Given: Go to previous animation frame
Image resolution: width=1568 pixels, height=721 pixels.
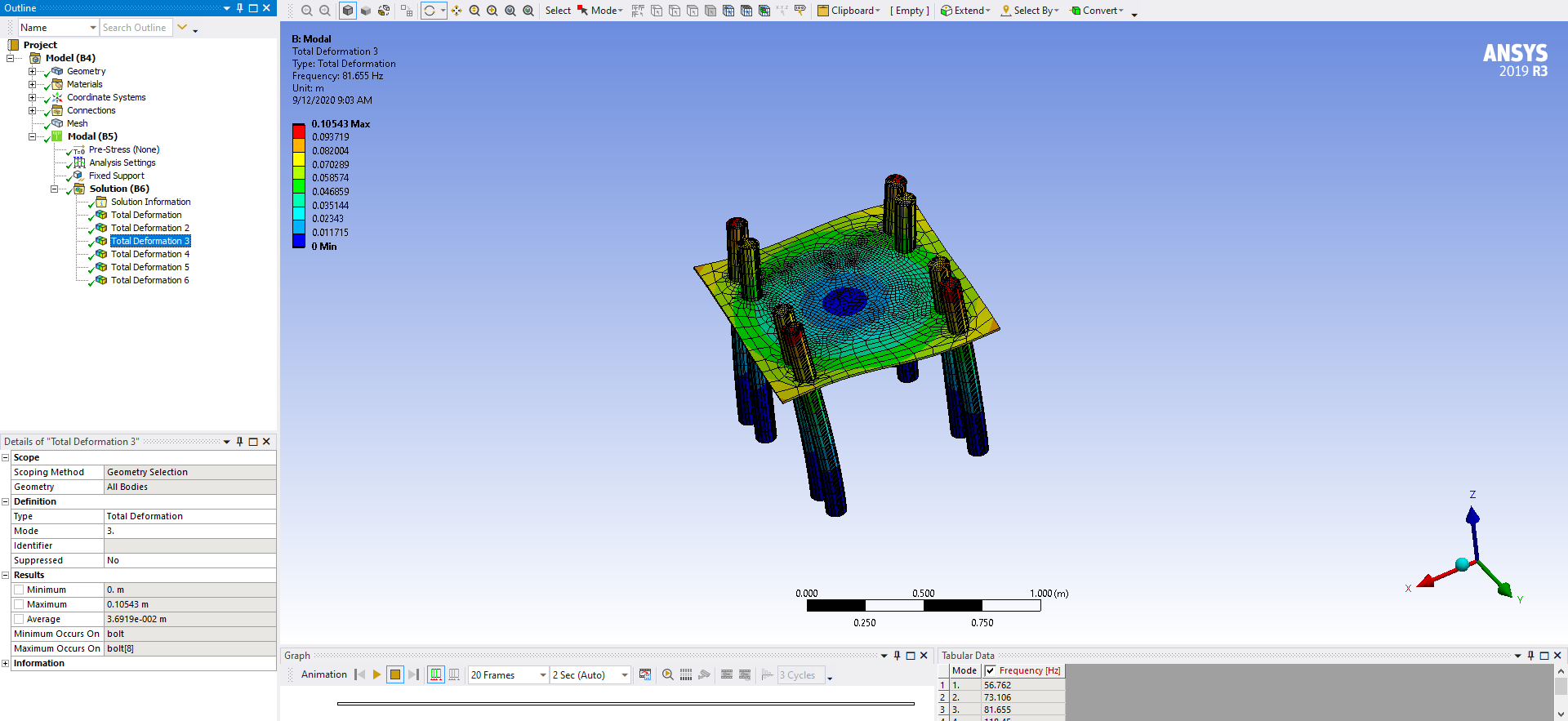Looking at the screenshot, I should 359,674.
